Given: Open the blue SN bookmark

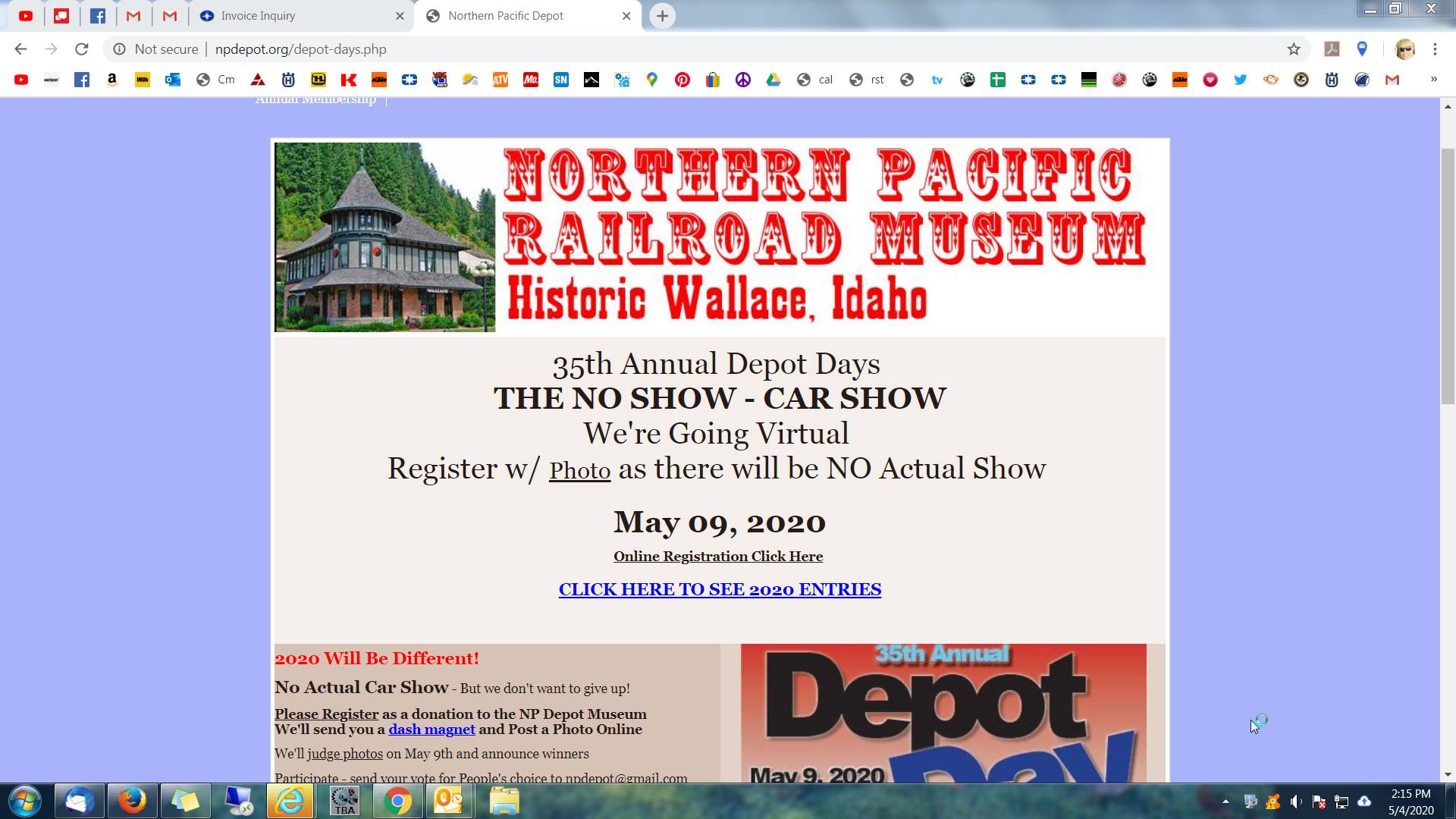Looking at the screenshot, I should 561,80.
